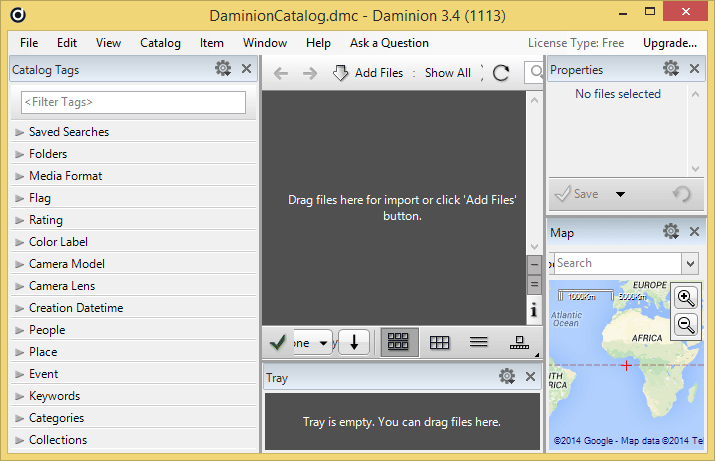
Task: Open the sort-by dropdown
Action: pyautogui.click(x=313, y=343)
